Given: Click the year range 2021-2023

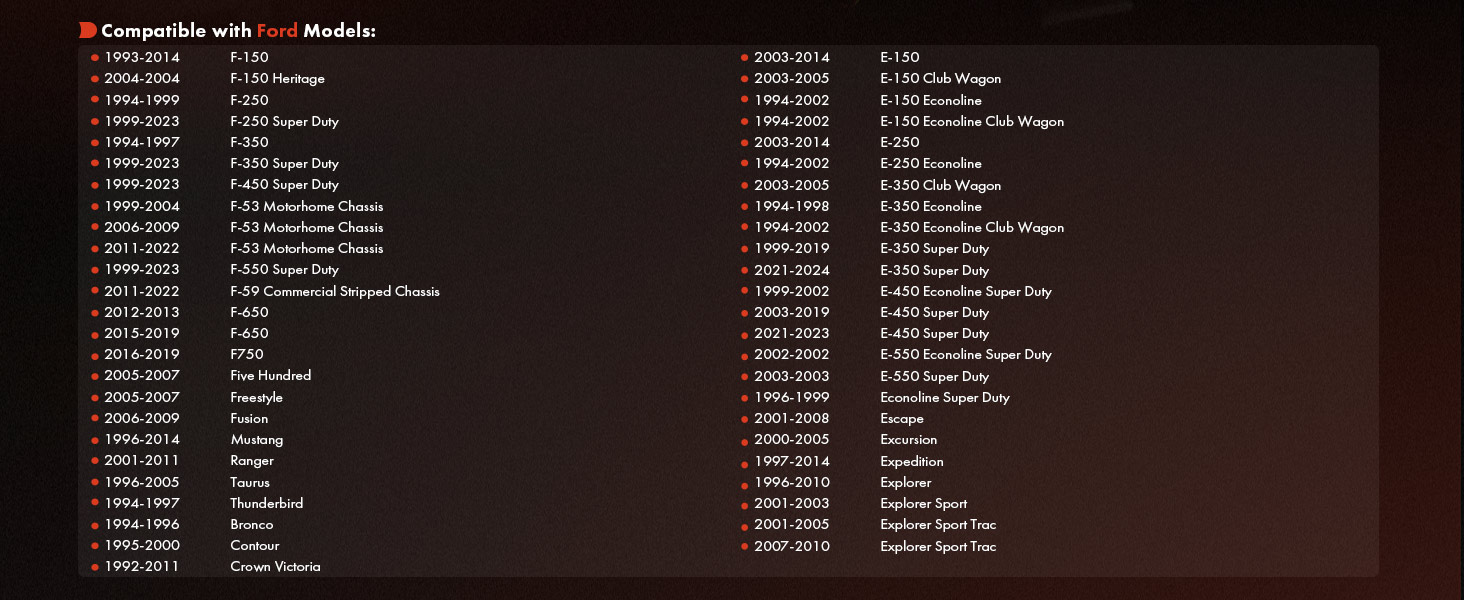Looking at the screenshot, I should (x=792, y=333).
